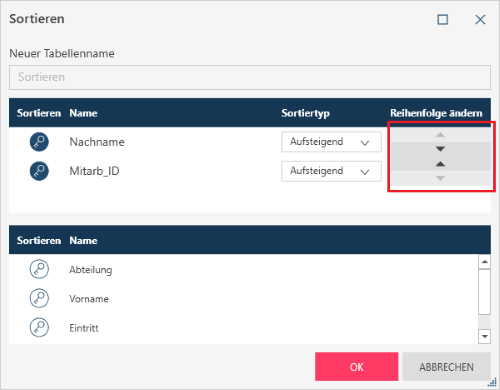500x390 pixels.
Task: Open Sortiertyp dropdown for Nachname
Action: tap(331, 142)
